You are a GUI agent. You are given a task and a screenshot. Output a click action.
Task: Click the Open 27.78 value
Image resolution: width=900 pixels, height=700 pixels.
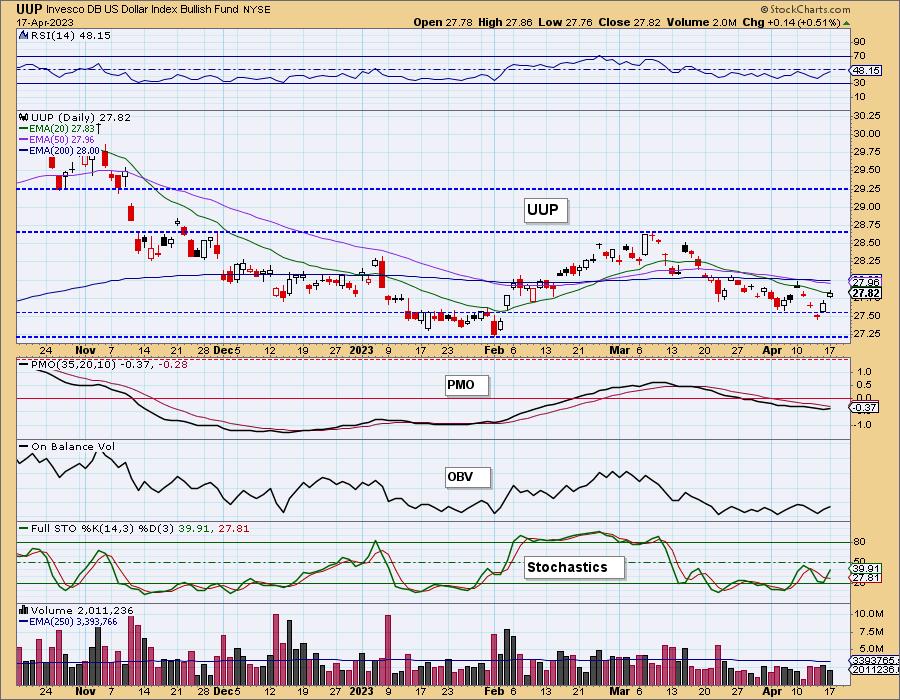pyautogui.click(x=443, y=22)
